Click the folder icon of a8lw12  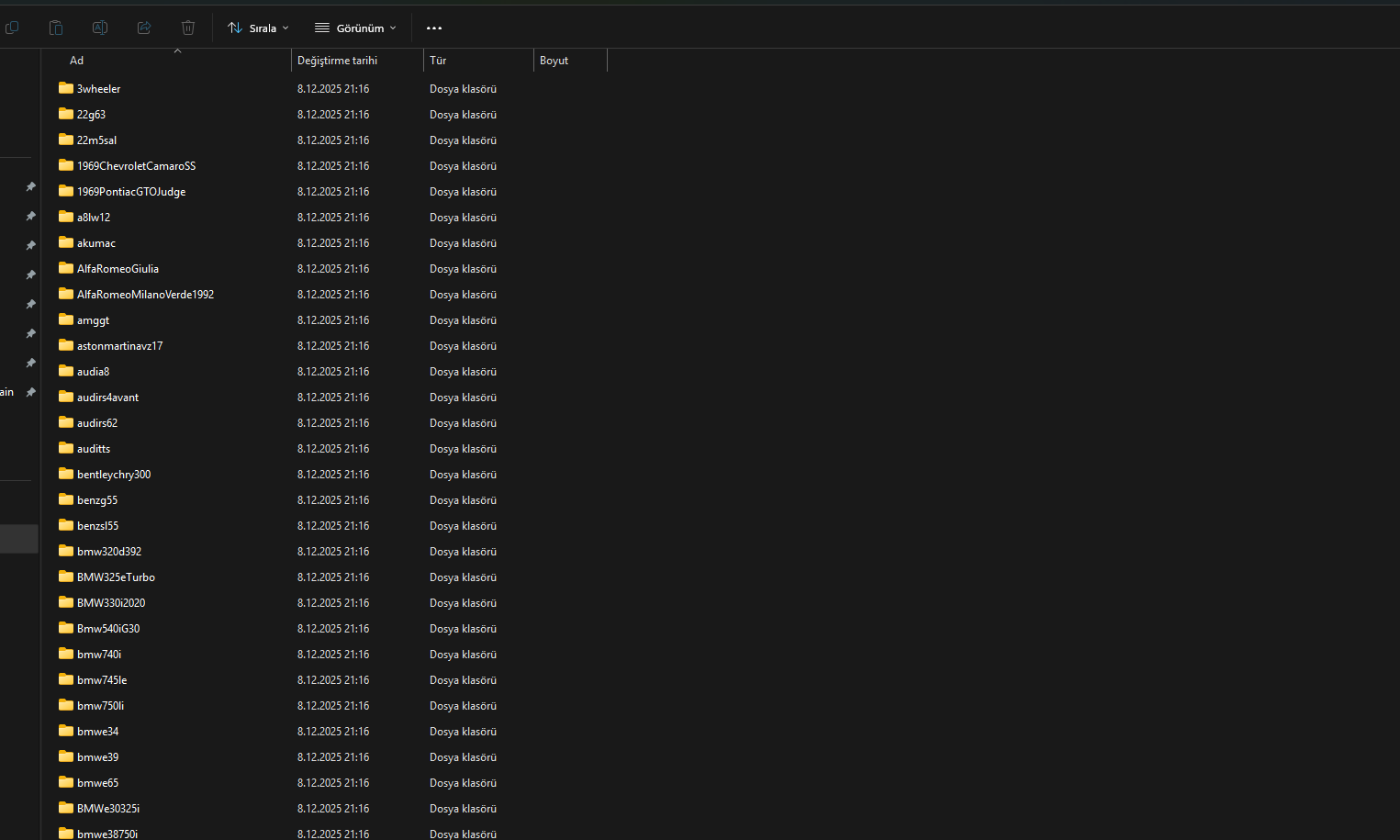point(66,217)
